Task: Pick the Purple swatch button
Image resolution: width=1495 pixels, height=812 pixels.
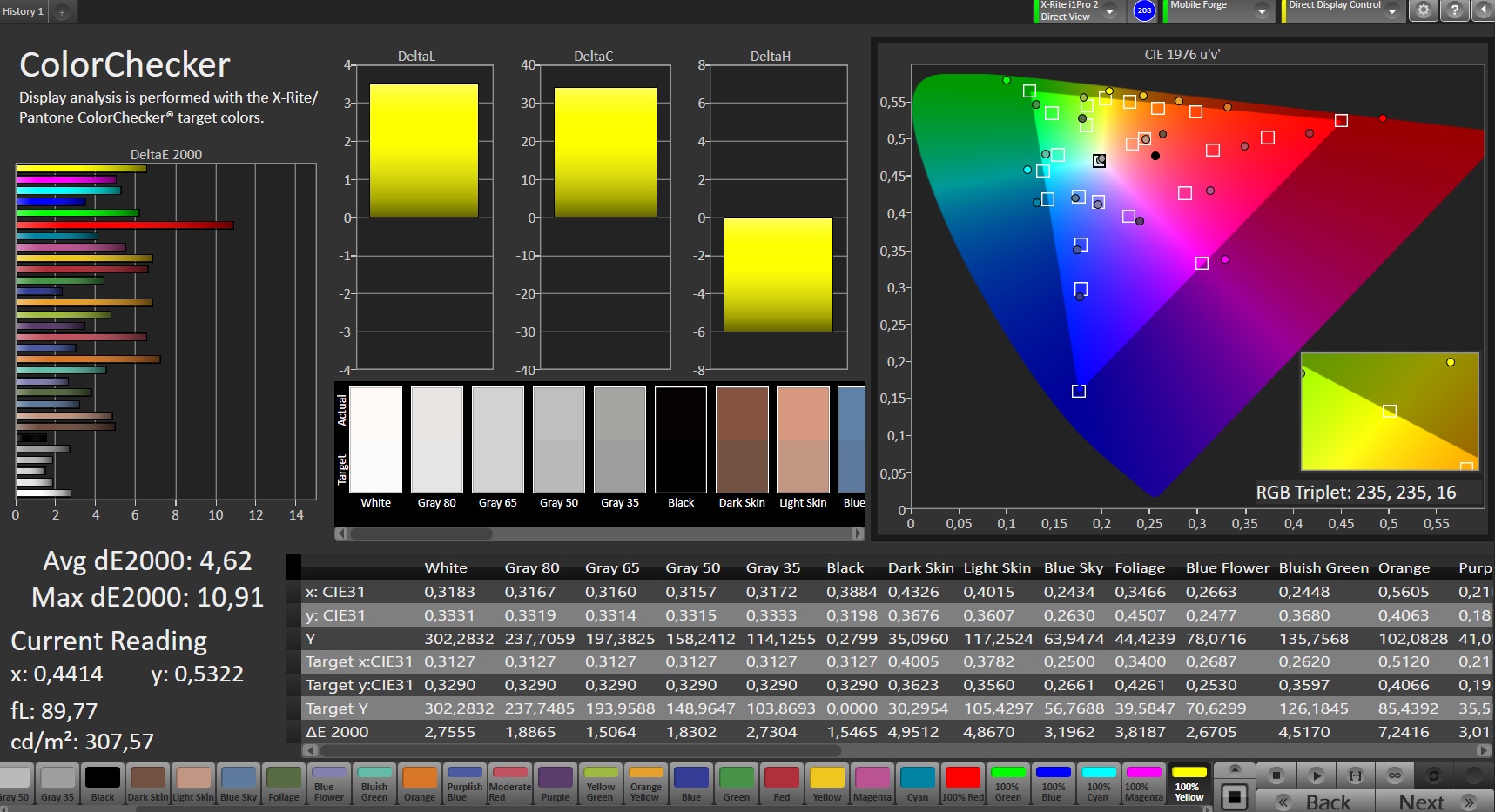Action: click(555, 783)
